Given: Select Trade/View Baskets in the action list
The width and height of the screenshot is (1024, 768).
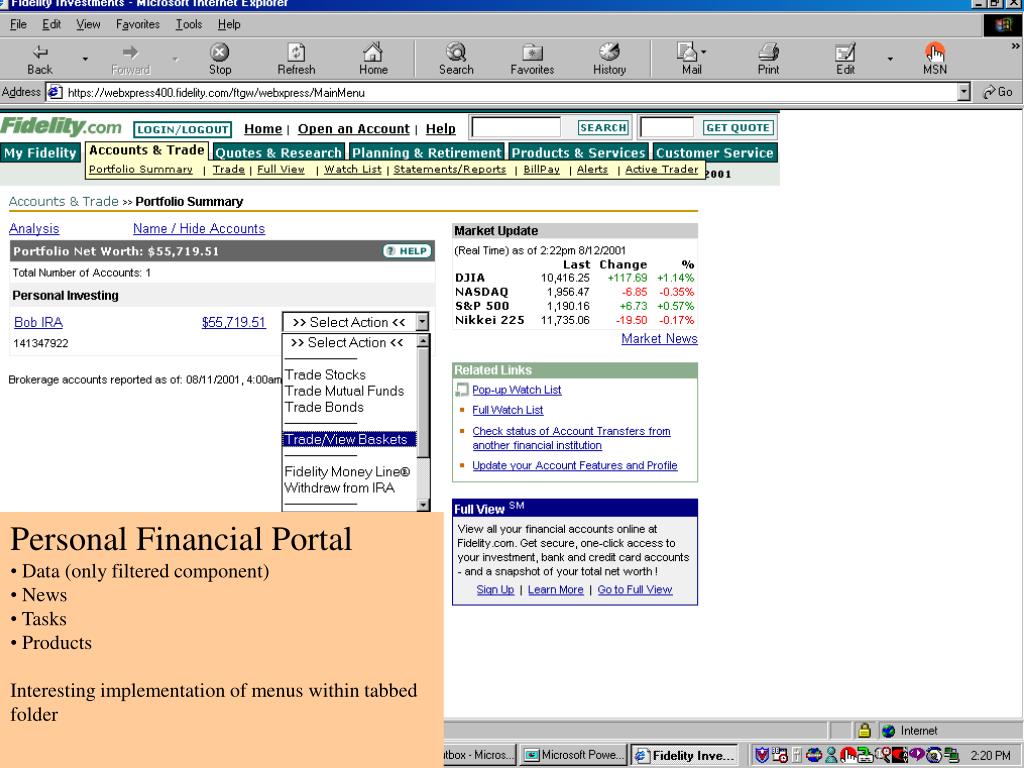Looking at the screenshot, I should pos(349,440).
